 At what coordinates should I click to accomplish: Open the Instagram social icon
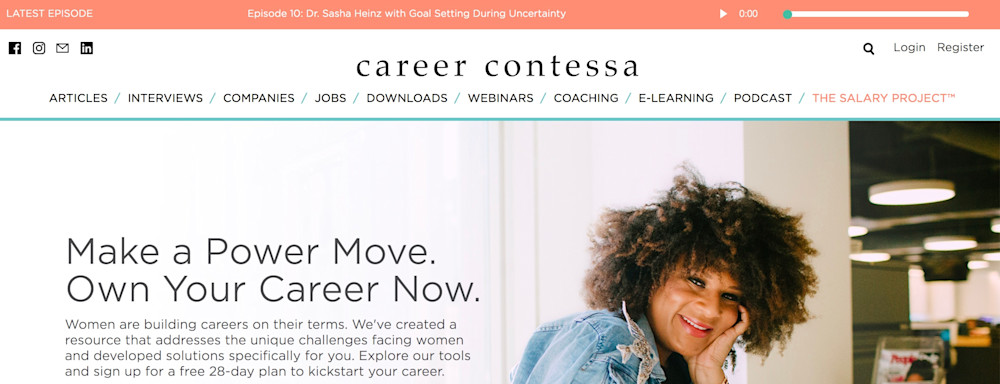click(x=39, y=48)
